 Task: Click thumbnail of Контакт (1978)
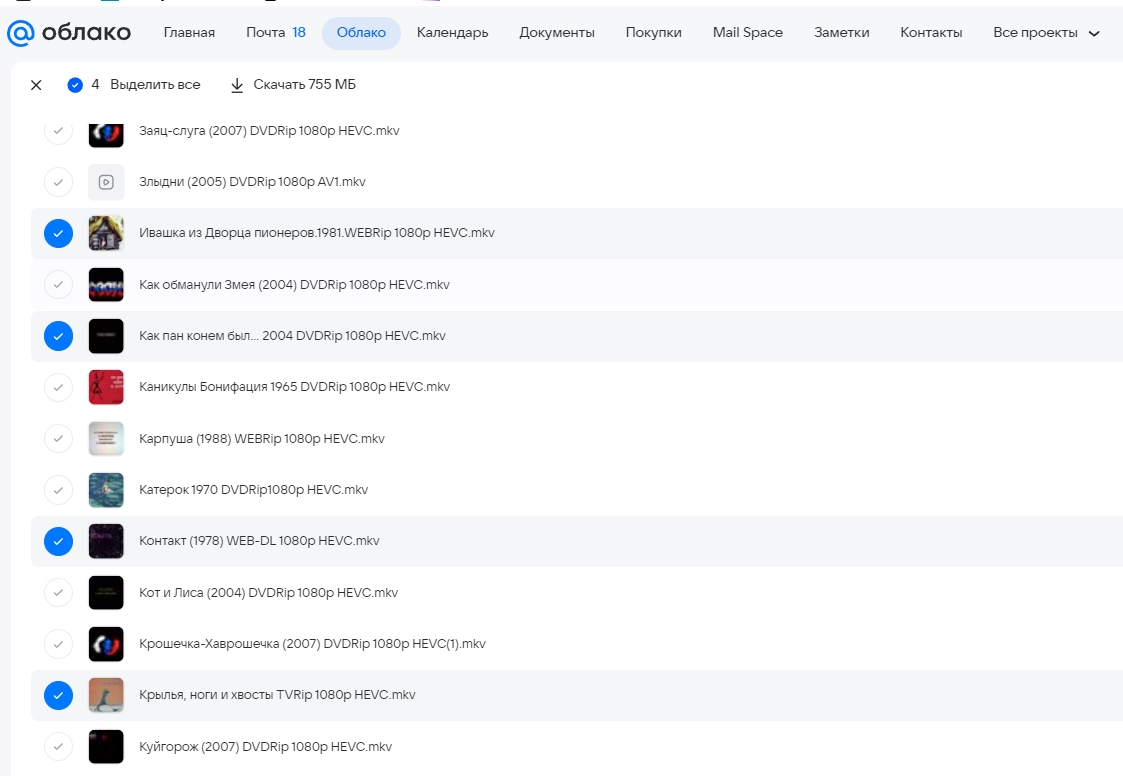[x=106, y=542]
